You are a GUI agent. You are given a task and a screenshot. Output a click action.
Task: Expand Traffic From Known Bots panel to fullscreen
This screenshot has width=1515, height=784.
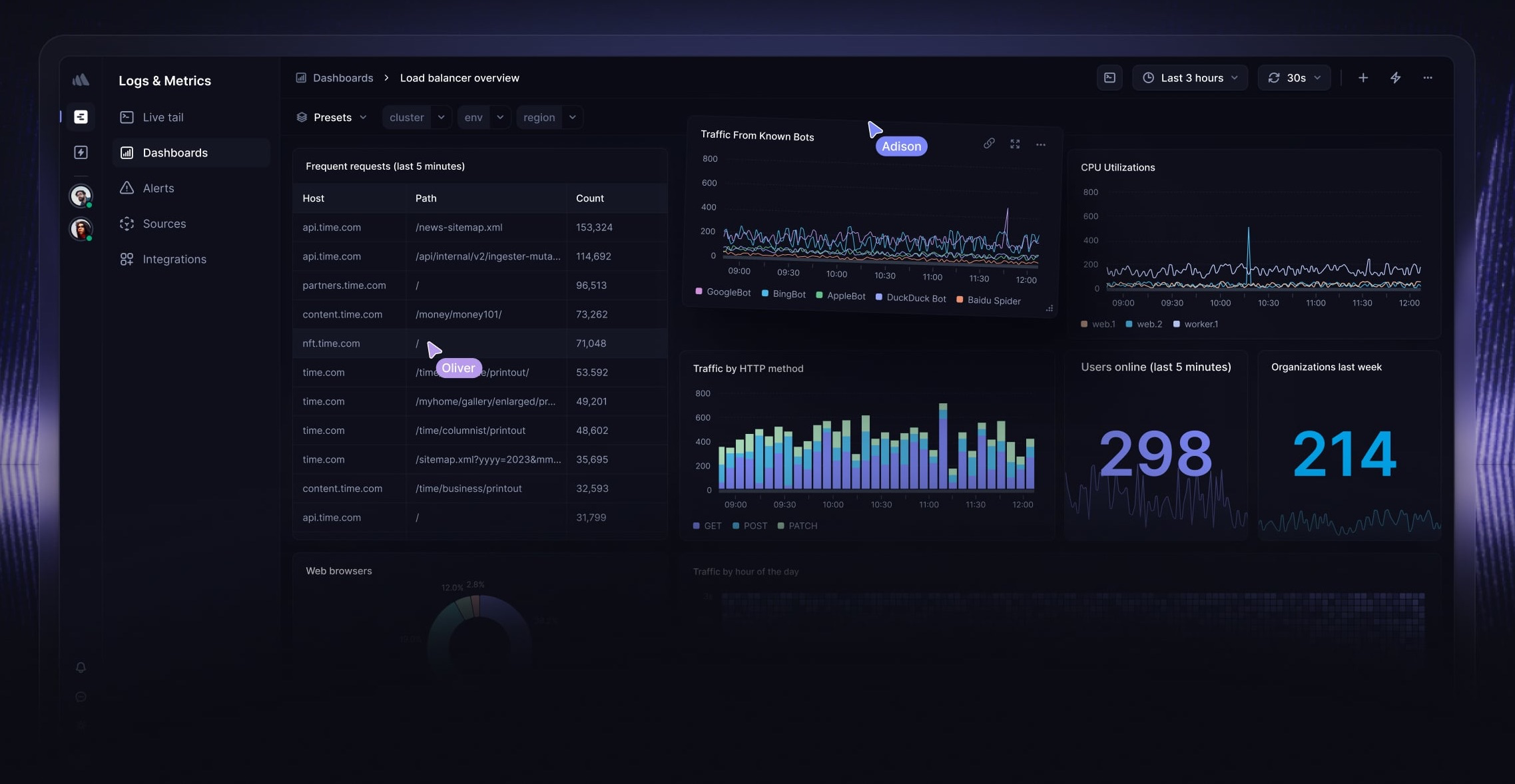[1014, 144]
